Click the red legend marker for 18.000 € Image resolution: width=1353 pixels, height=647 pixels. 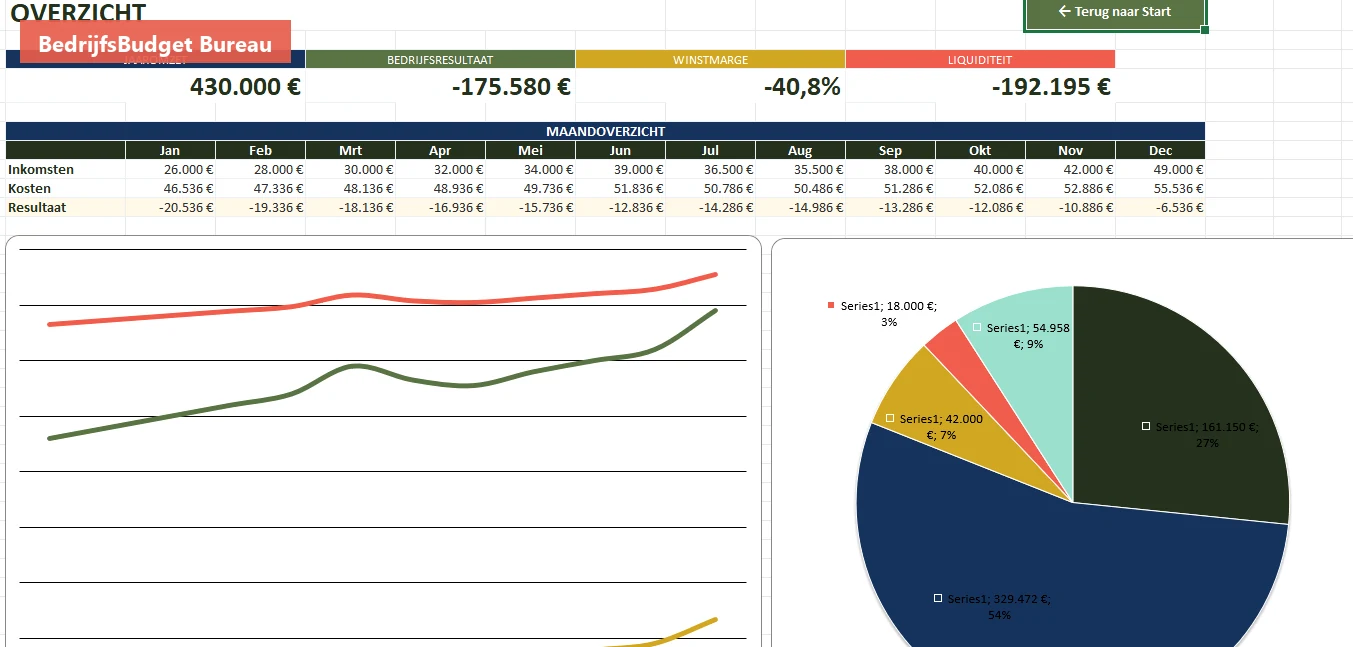point(831,305)
